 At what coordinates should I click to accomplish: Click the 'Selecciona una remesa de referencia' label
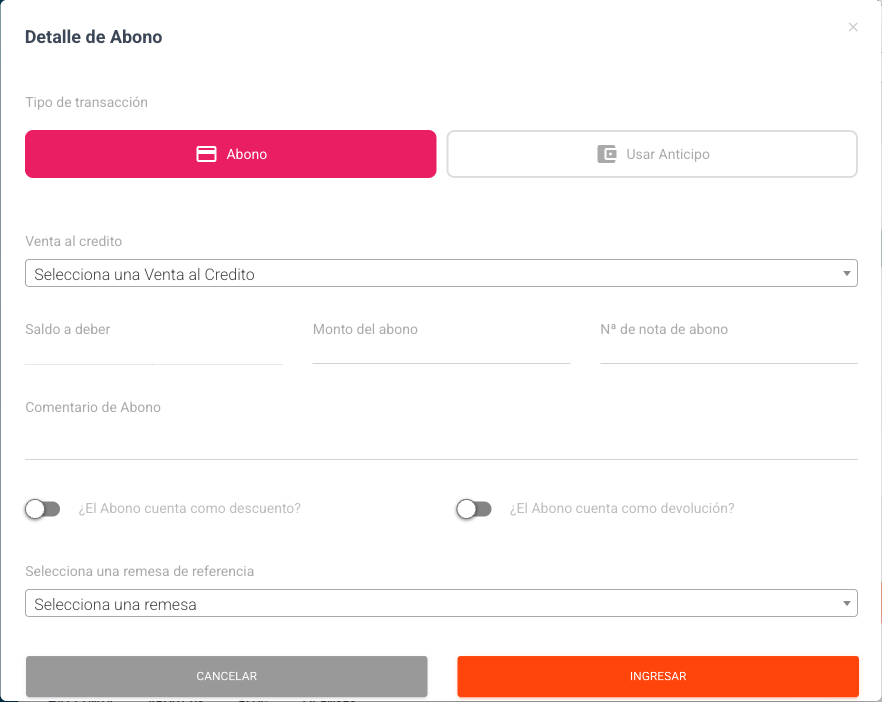click(139, 571)
